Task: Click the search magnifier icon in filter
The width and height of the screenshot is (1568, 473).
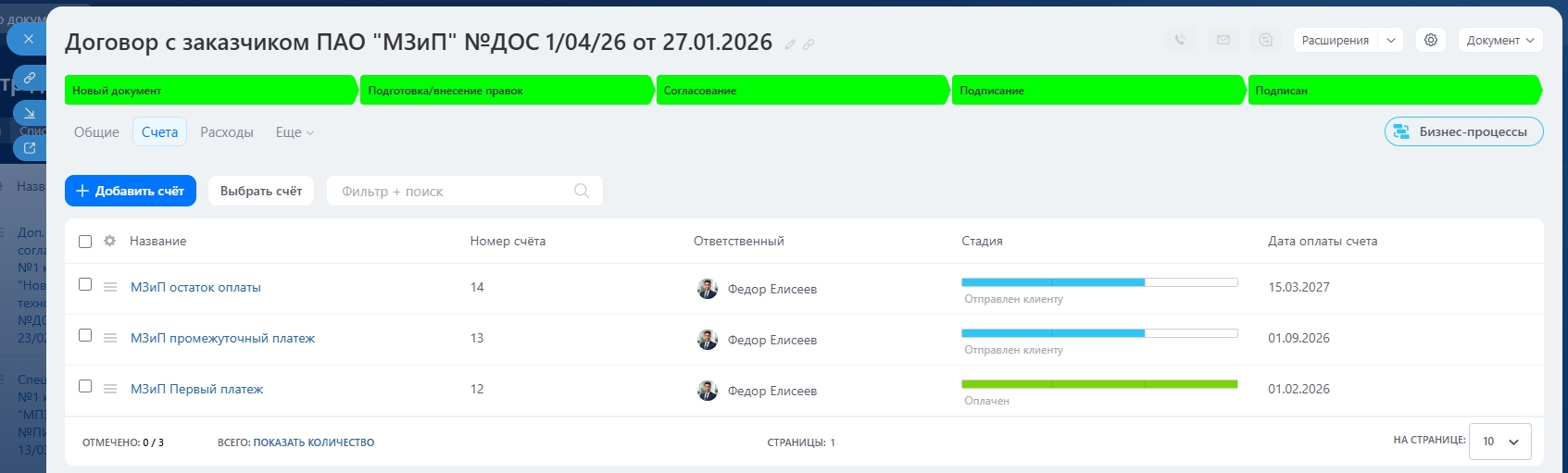Action: point(582,191)
